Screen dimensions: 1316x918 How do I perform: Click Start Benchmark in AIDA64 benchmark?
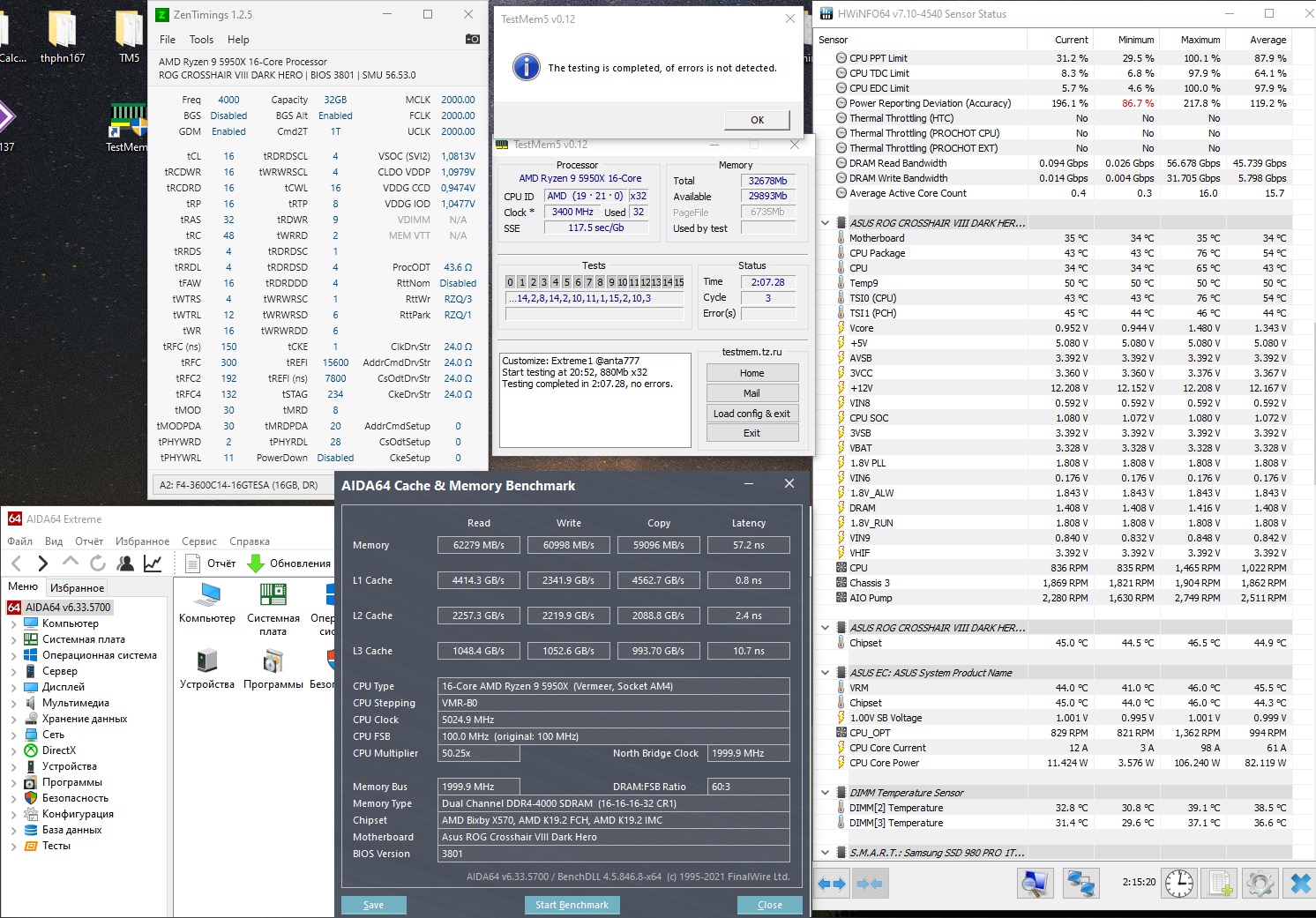(572, 905)
